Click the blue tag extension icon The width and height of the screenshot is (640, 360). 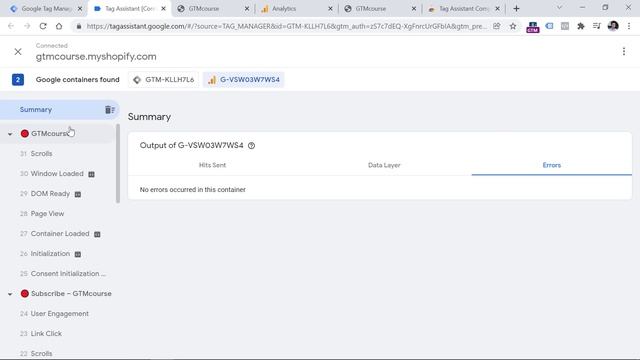click(549, 26)
